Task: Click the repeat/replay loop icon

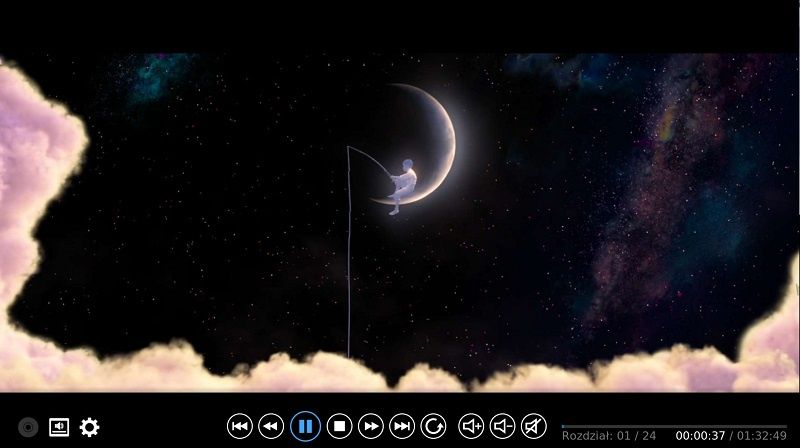Action: (433, 426)
